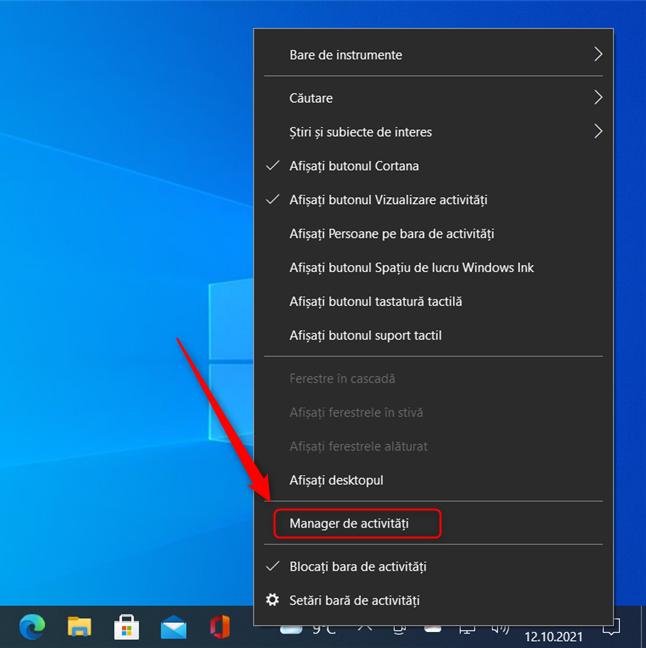
Task: Uncheck Afișați butonul Cortana
Action: click(x=433, y=166)
